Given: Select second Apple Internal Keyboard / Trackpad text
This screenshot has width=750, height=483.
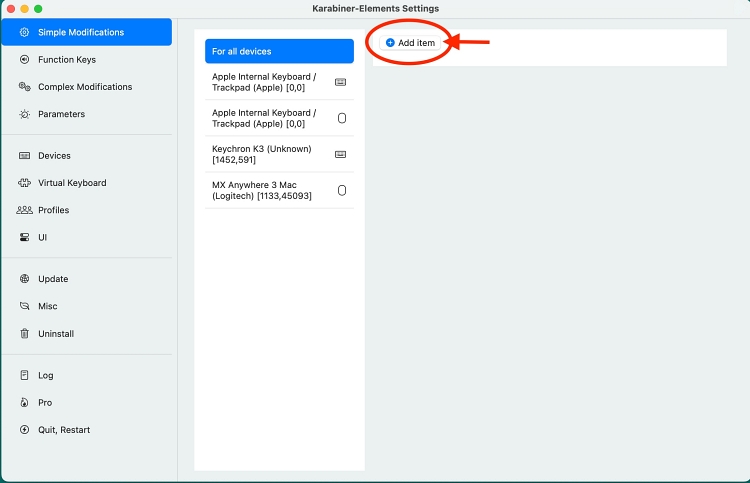Looking at the screenshot, I should tap(264, 118).
